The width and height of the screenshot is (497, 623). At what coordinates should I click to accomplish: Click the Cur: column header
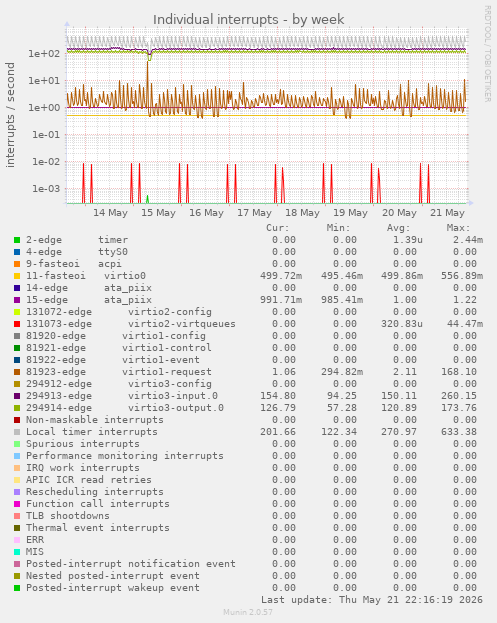278,228
